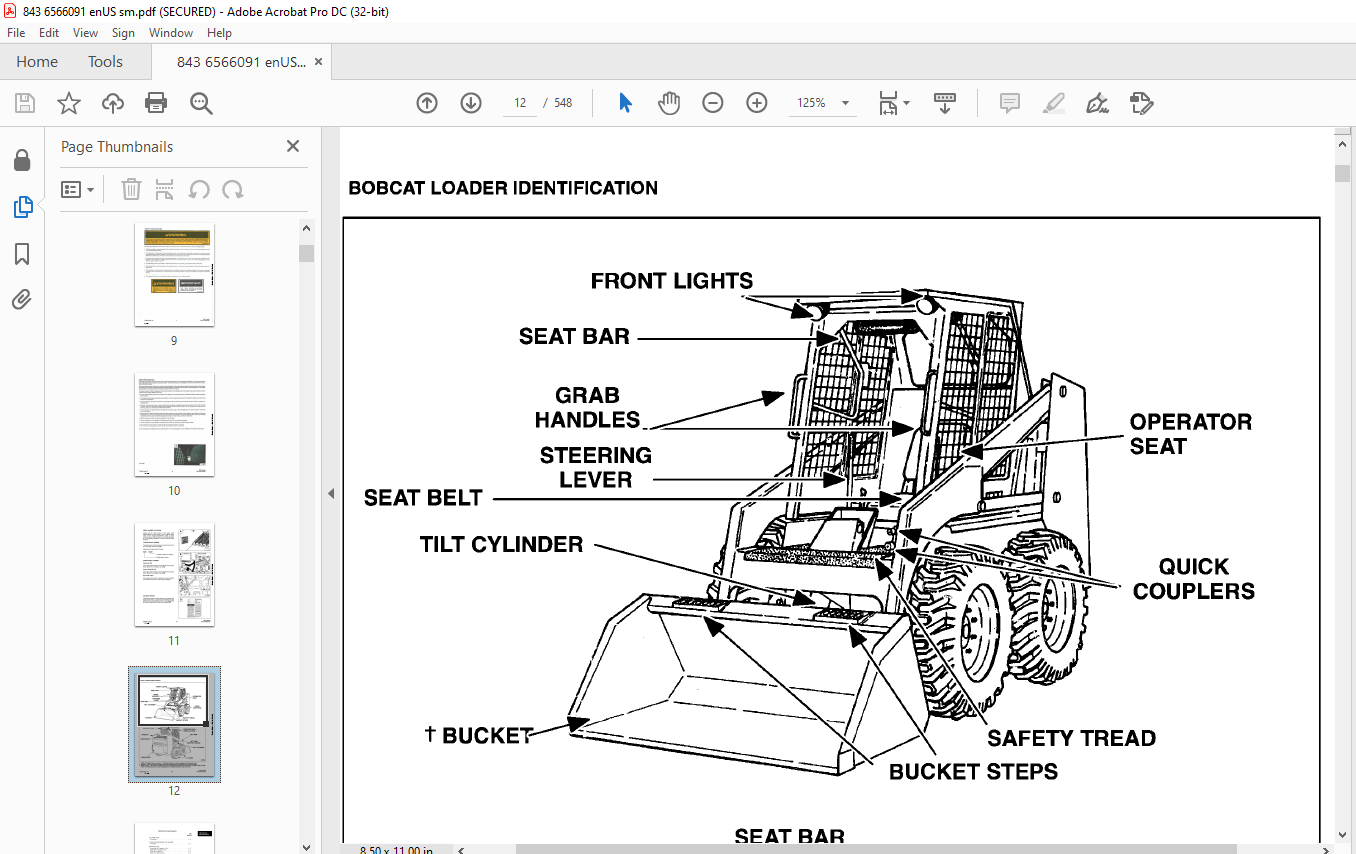Click the page number field showing 12

pos(520,103)
